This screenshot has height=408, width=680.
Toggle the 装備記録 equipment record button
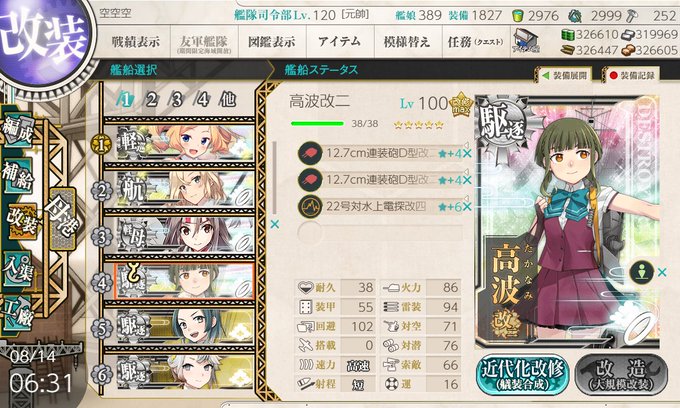[x=631, y=75]
